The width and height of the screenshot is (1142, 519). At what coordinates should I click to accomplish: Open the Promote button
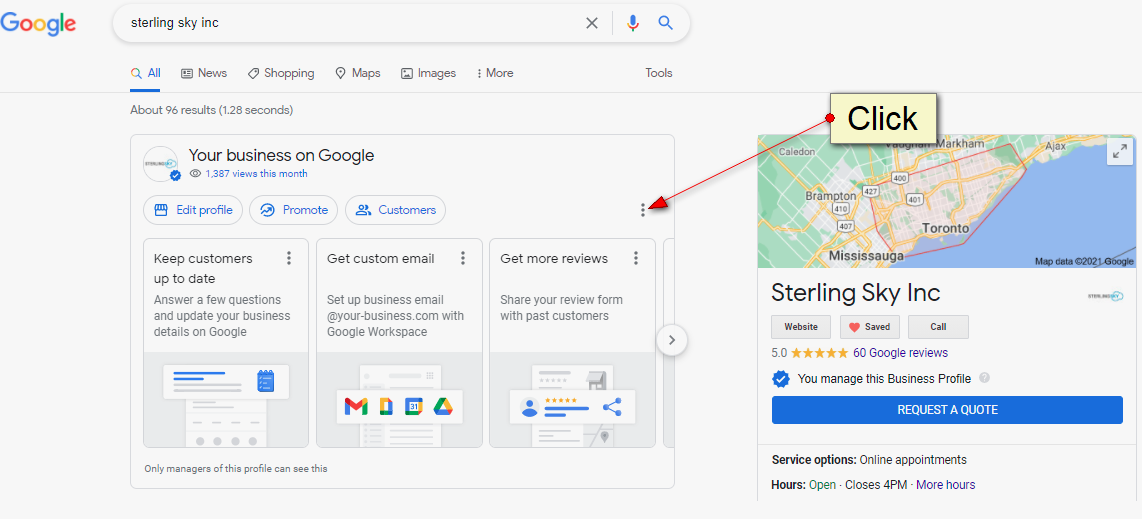[x=294, y=210]
